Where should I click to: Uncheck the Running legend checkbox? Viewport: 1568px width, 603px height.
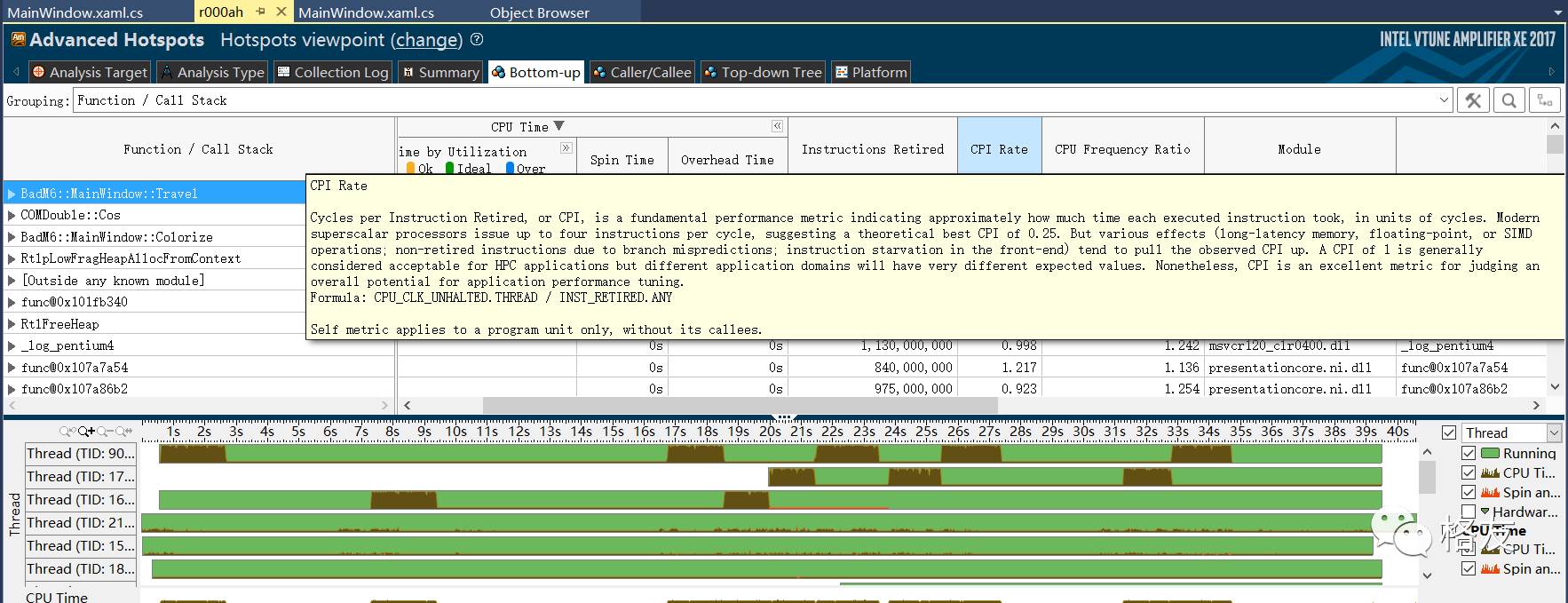1469,453
